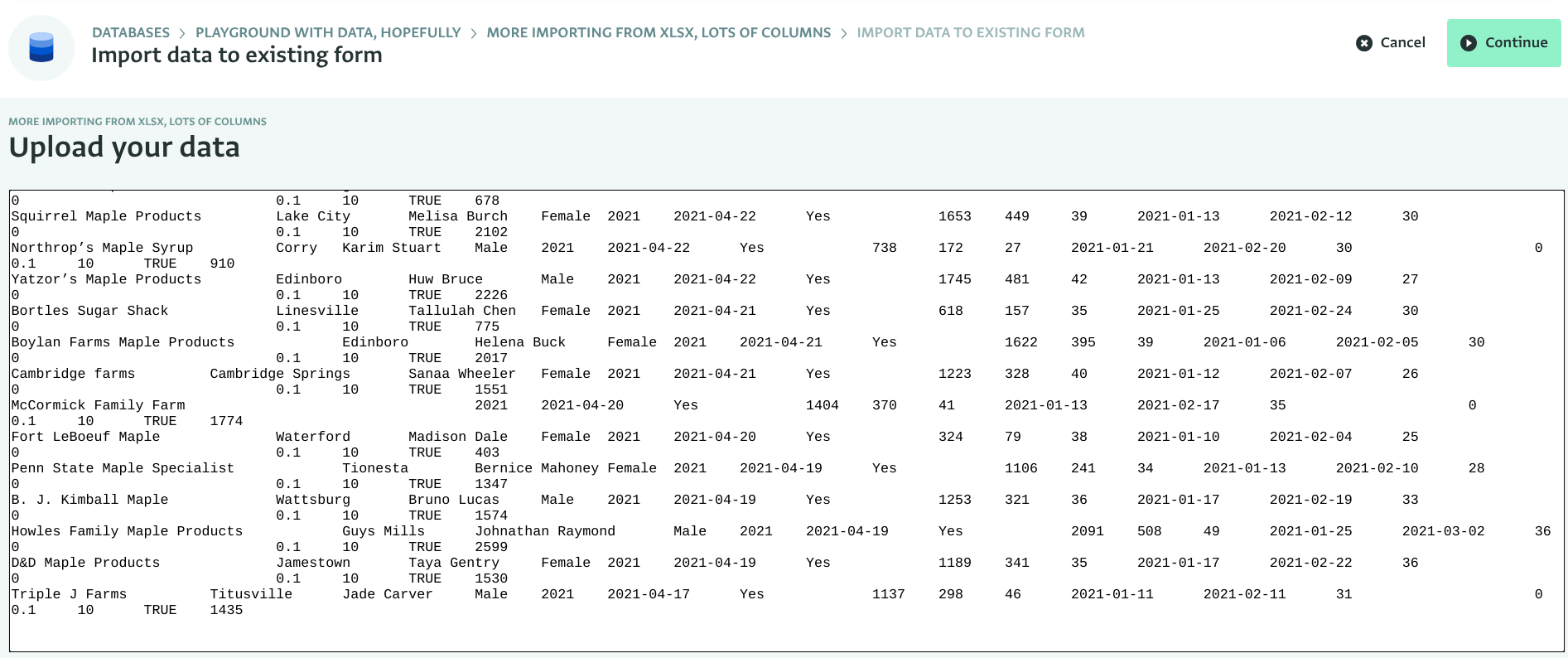Click 'Penn State Maple Specialist' text
This screenshot has height=658, width=1568.
click(x=123, y=468)
